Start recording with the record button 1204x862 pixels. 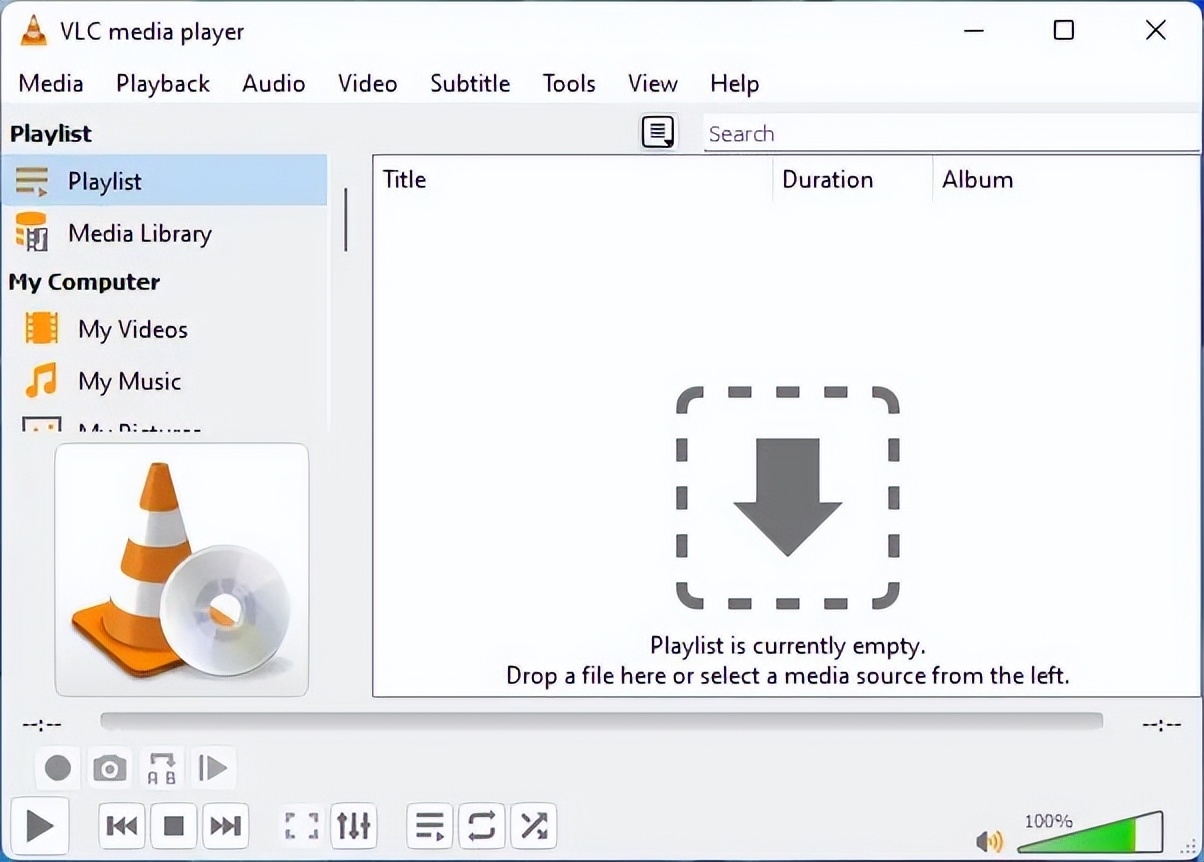(57, 767)
